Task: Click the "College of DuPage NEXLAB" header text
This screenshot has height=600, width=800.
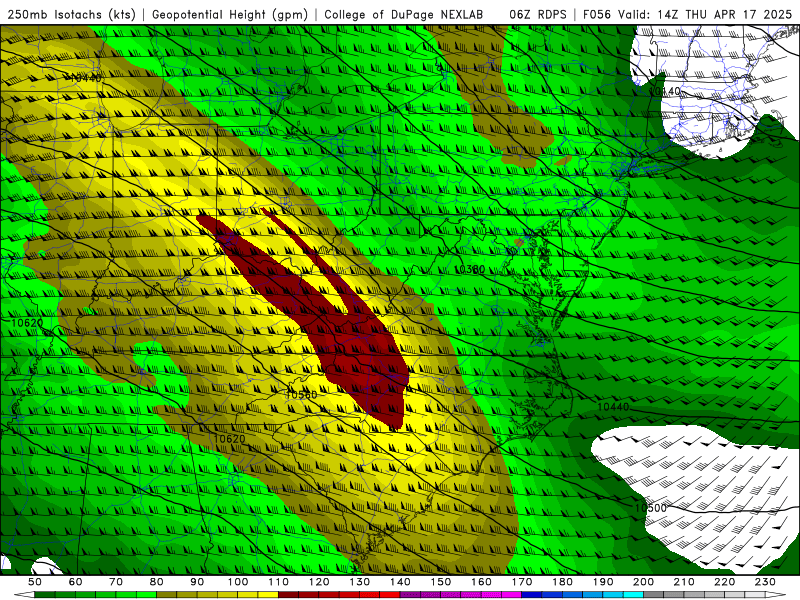Action: coord(404,14)
